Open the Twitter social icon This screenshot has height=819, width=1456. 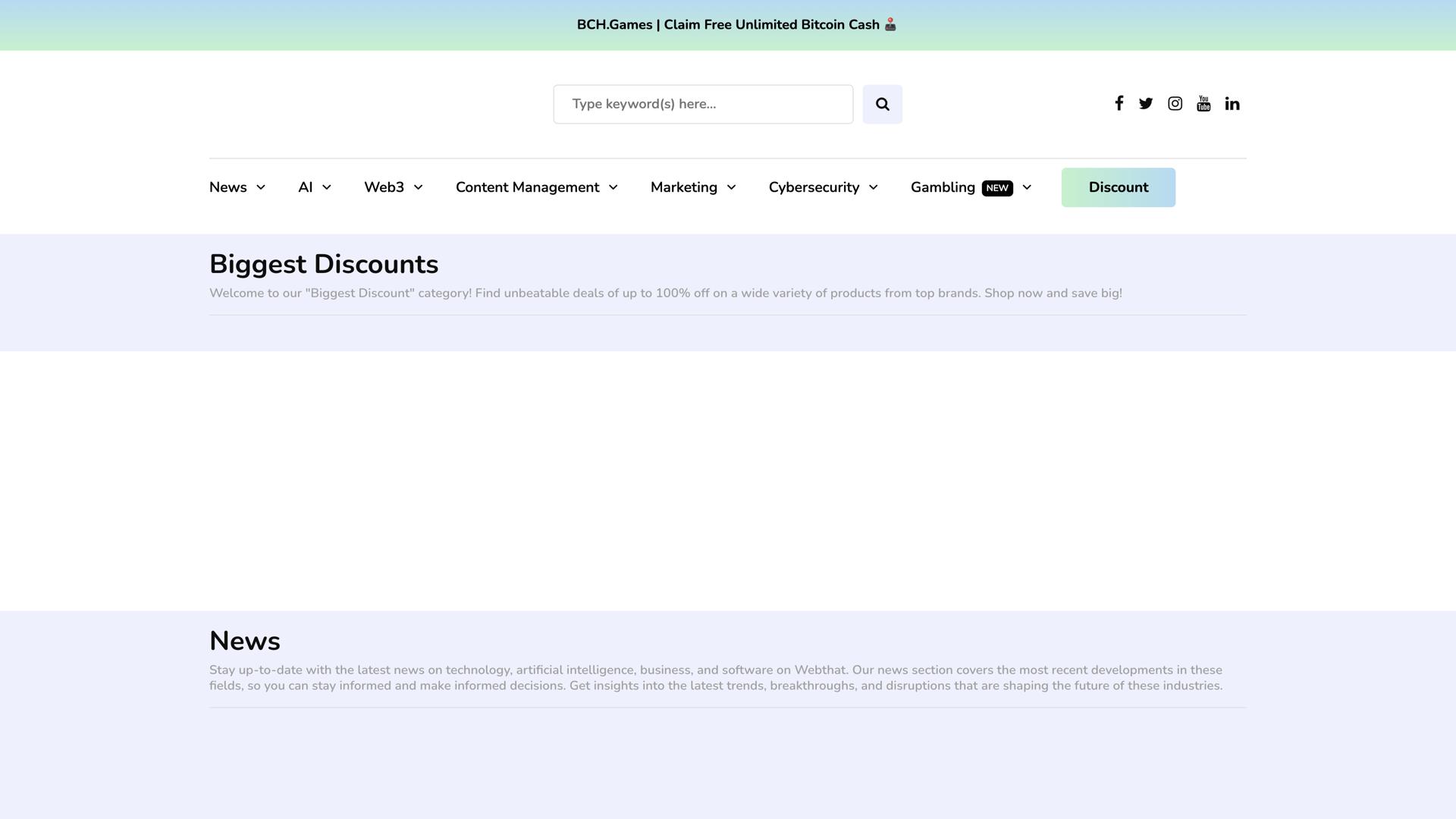click(x=1146, y=103)
